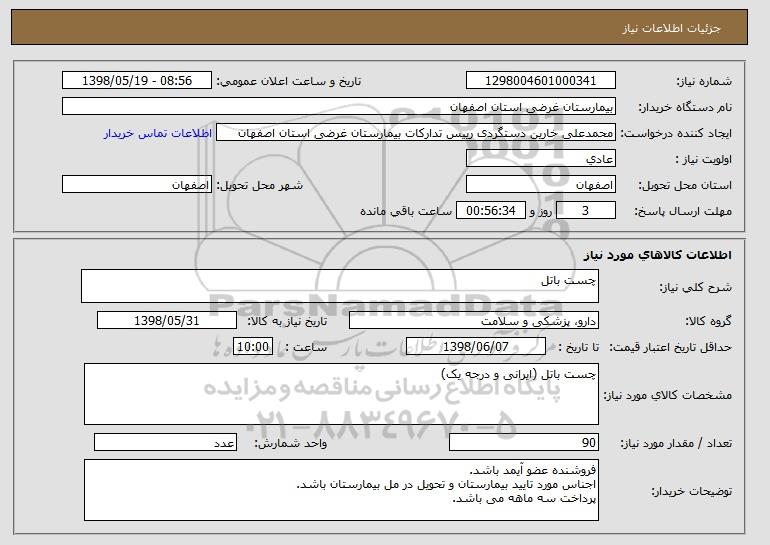Click the label ایجاد کننده درخواست

coord(676,133)
